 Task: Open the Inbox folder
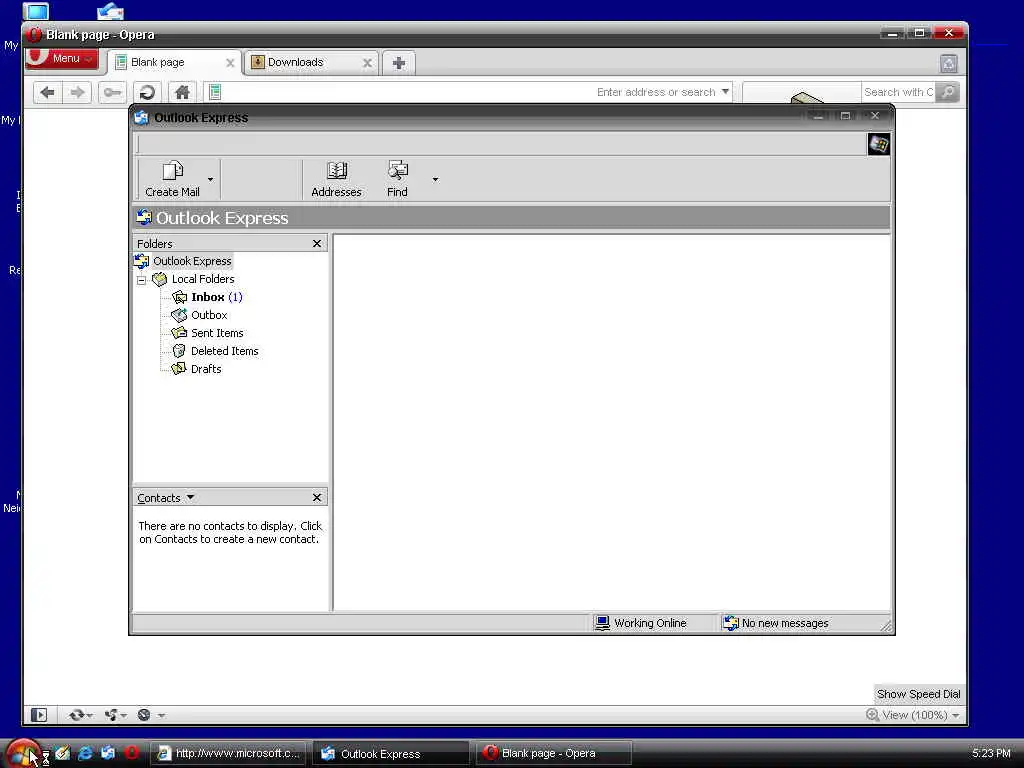[x=207, y=297]
